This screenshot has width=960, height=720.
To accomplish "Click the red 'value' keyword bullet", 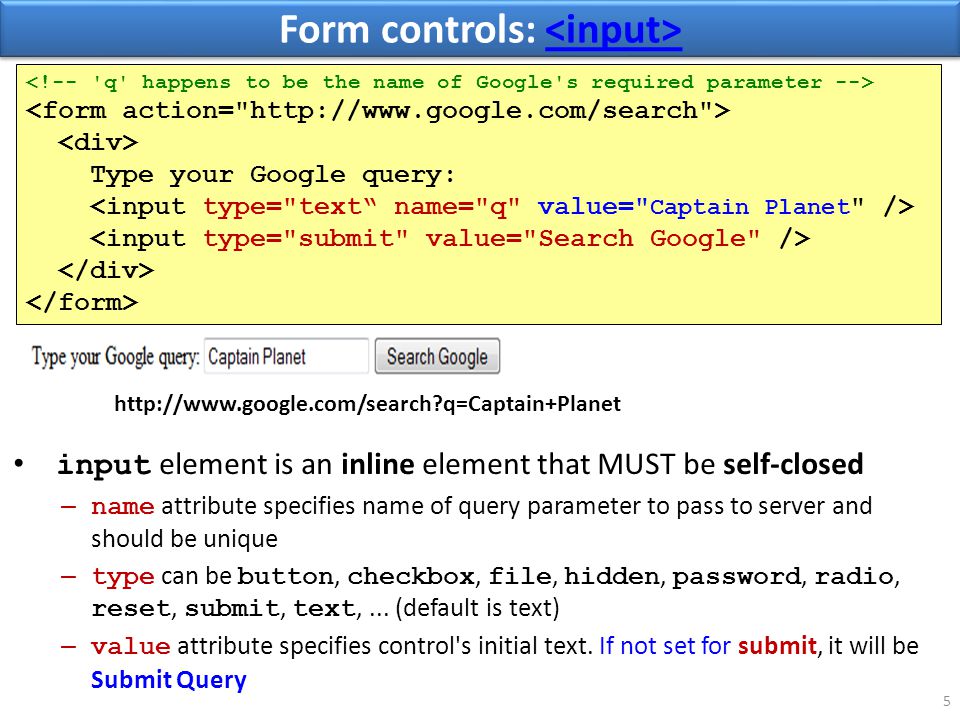I will (130, 647).
